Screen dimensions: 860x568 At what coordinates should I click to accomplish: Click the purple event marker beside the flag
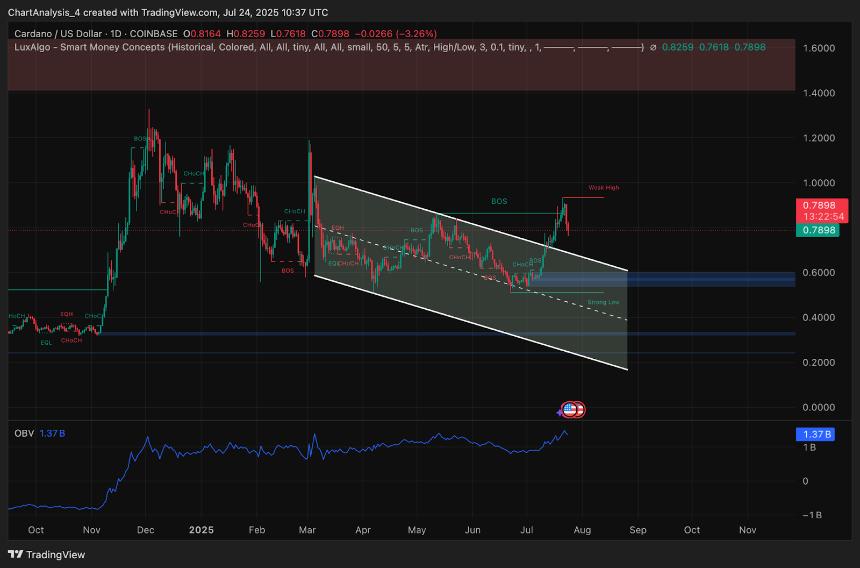pos(561,409)
